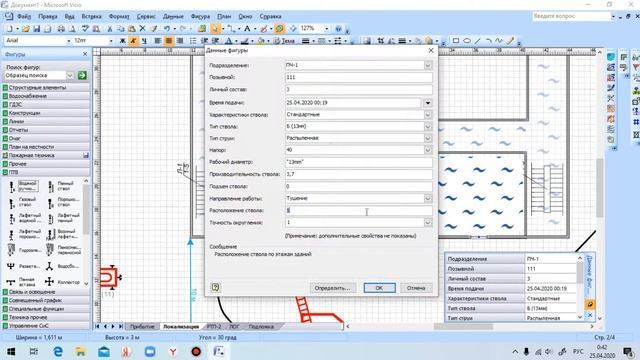Viewport: 640px width, 360px height.
Task: Undo the last action
Action: click(167, 29)
